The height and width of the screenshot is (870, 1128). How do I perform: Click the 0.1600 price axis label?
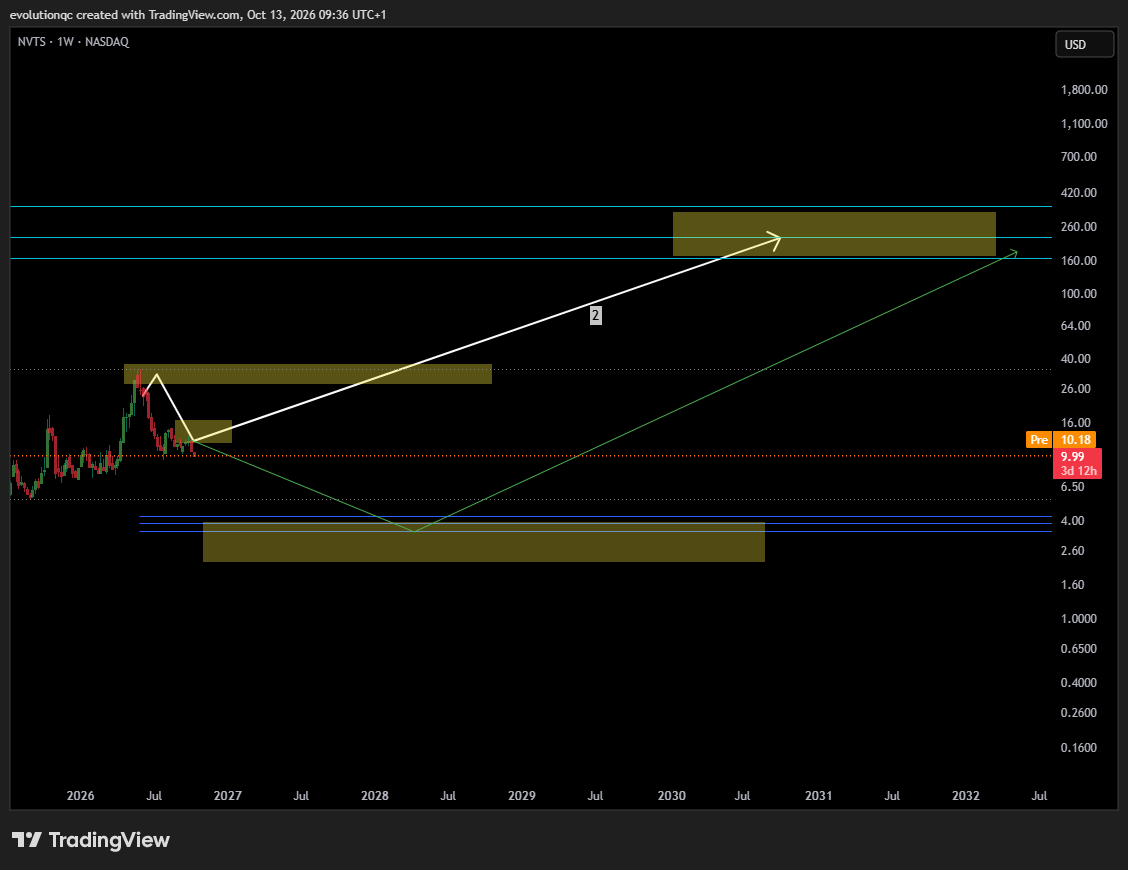click(1079, 748)
